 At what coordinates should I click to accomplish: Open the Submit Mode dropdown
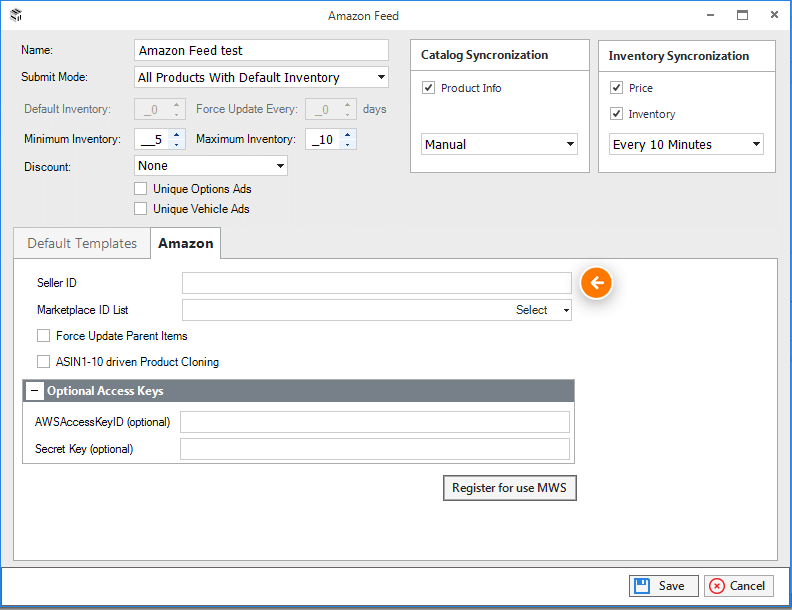[381, 77]
